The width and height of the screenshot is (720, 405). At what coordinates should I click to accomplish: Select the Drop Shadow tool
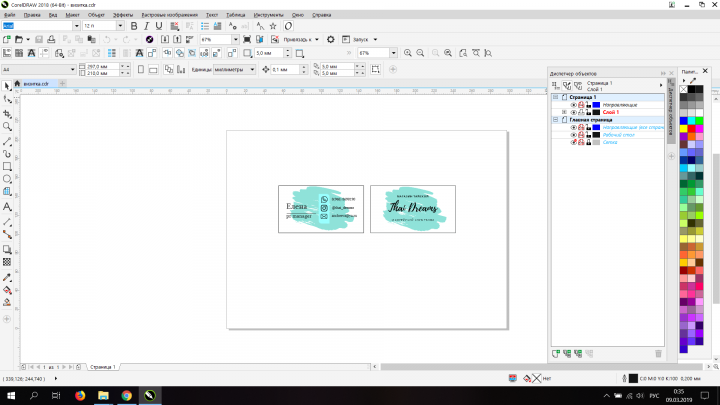tap(7, 249)
